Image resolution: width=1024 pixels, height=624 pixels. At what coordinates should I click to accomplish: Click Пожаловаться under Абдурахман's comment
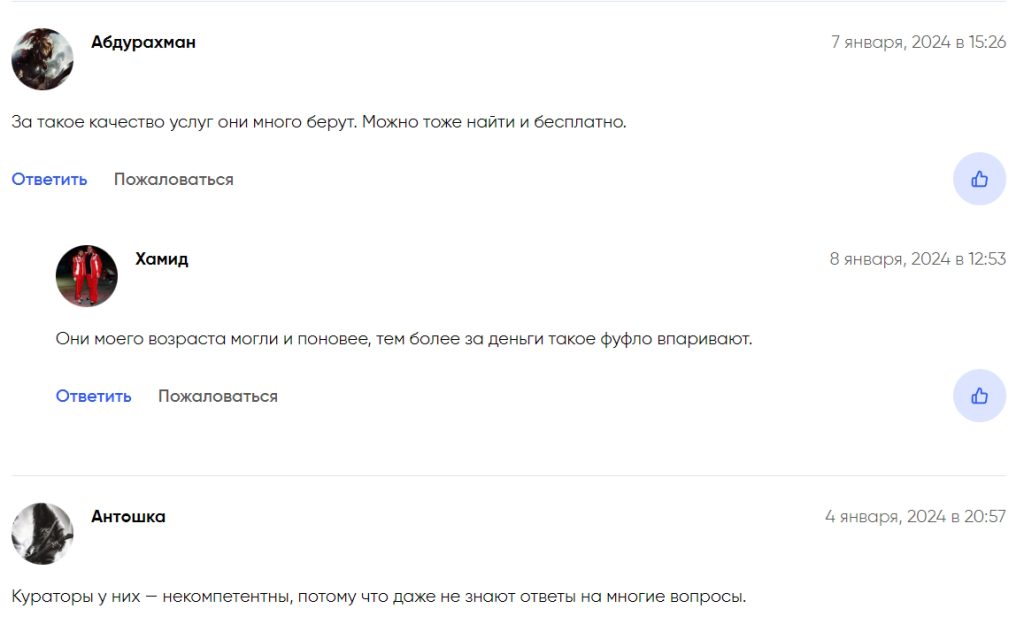coord(174,179)
